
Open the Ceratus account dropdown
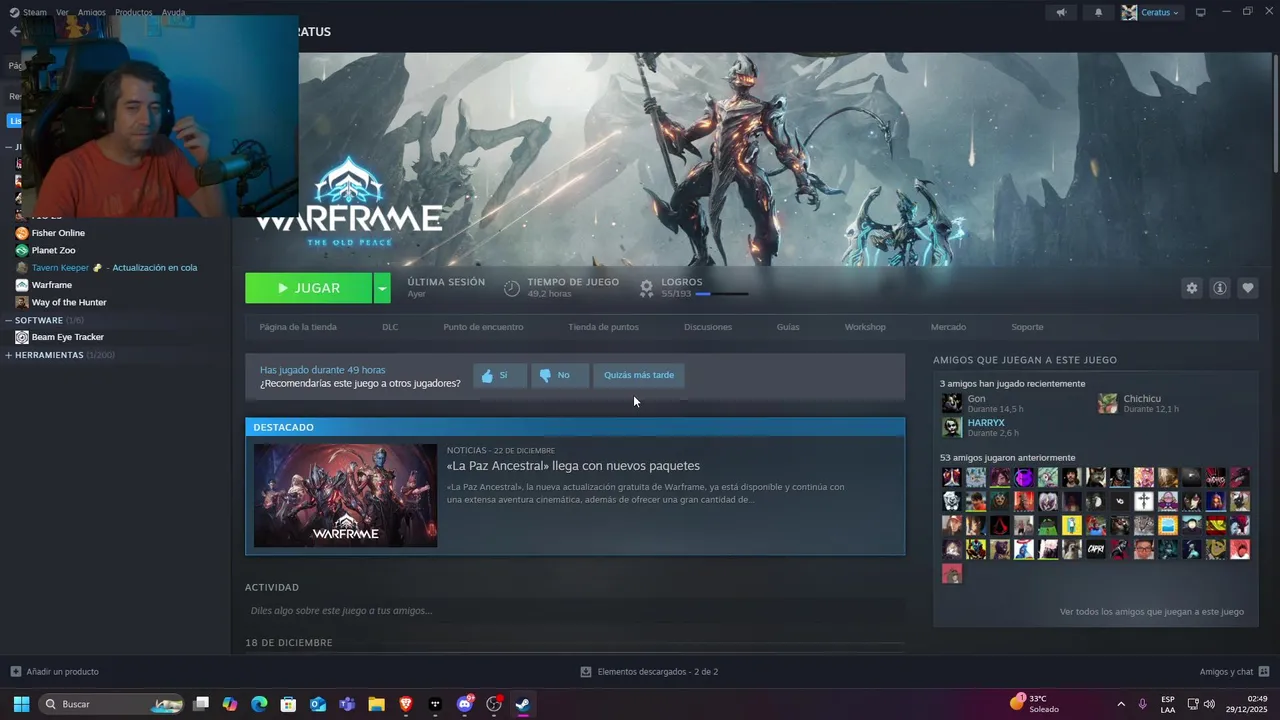pos(1151,13)
